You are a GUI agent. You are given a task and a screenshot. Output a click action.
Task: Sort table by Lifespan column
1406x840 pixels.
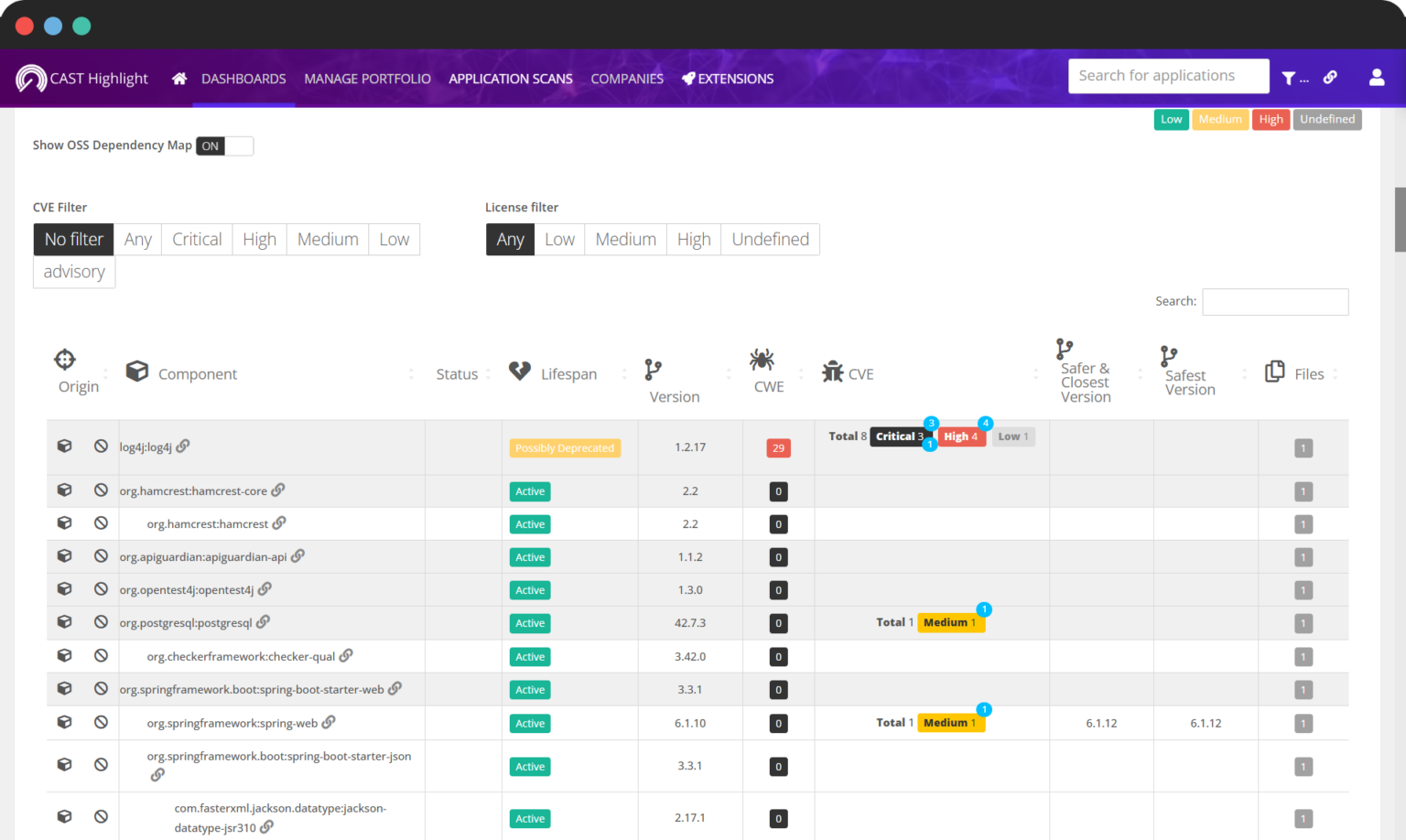(x=568, y=374)
